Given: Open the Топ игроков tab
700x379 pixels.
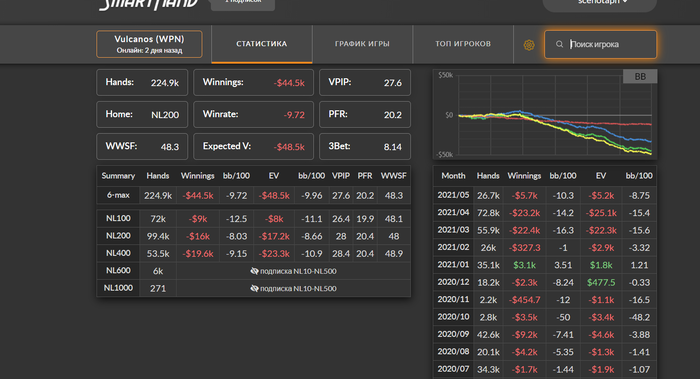Looking at the screenshot, I should (463, 44).
